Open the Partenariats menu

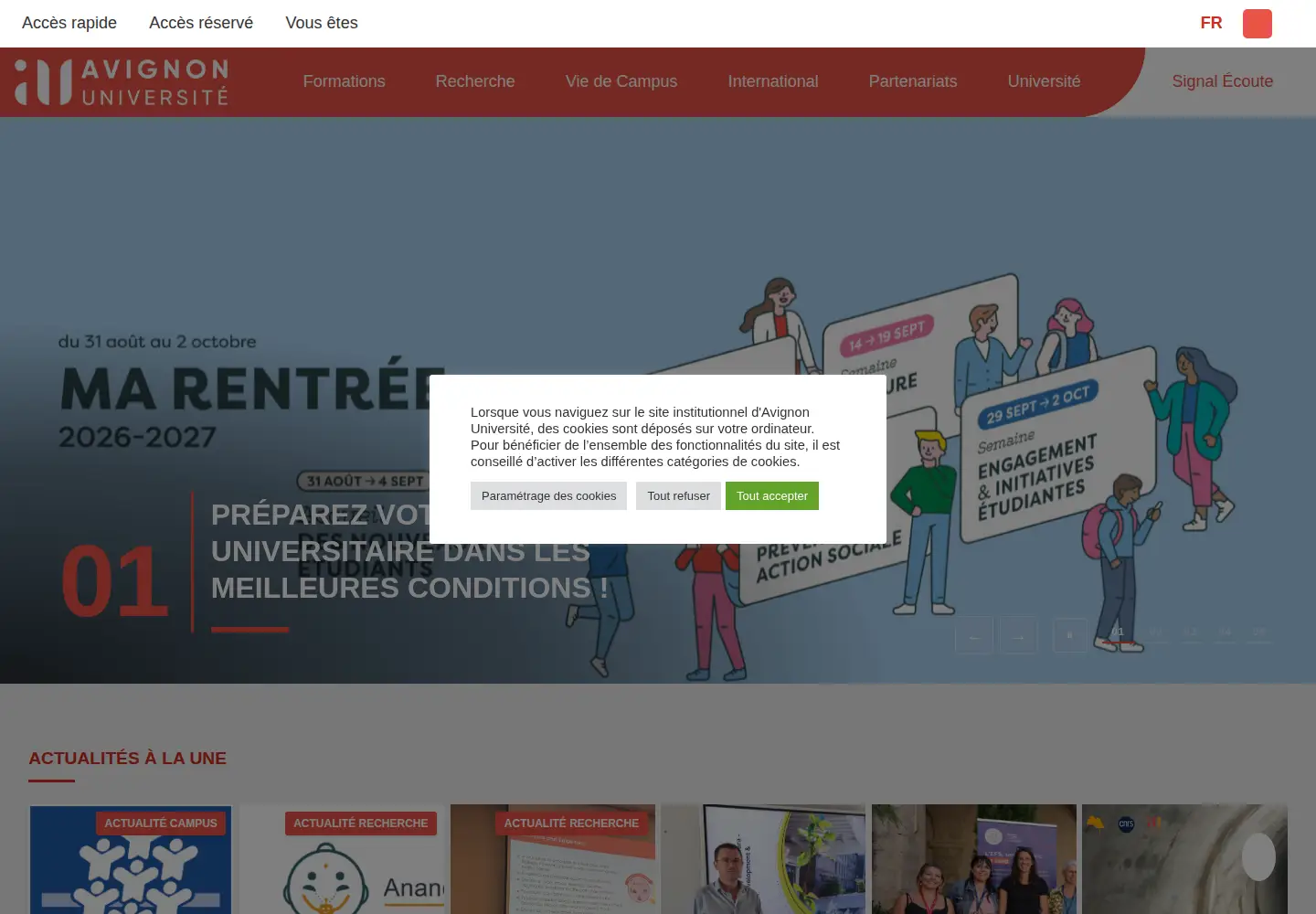tap(913, 81)
